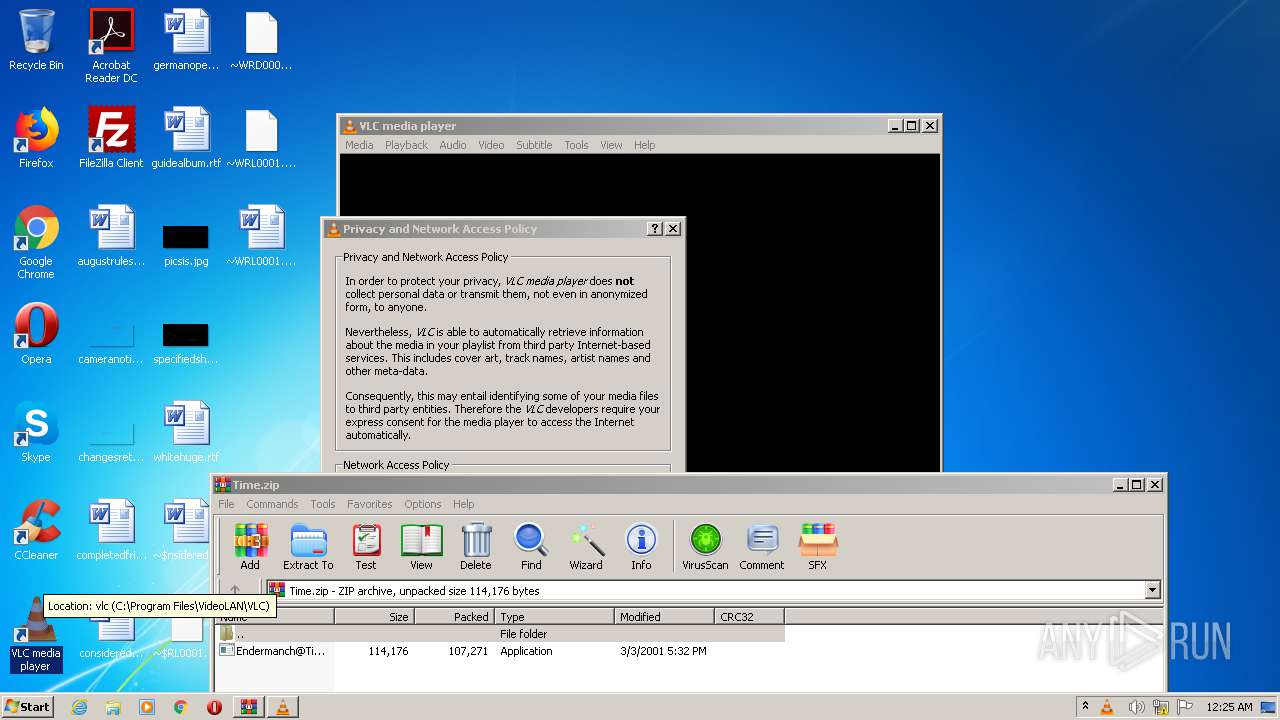Screen dimensions: 1280x720
Task: Click the SFX icon in WinRAR toolbar
Action: [x=817, y=547]
